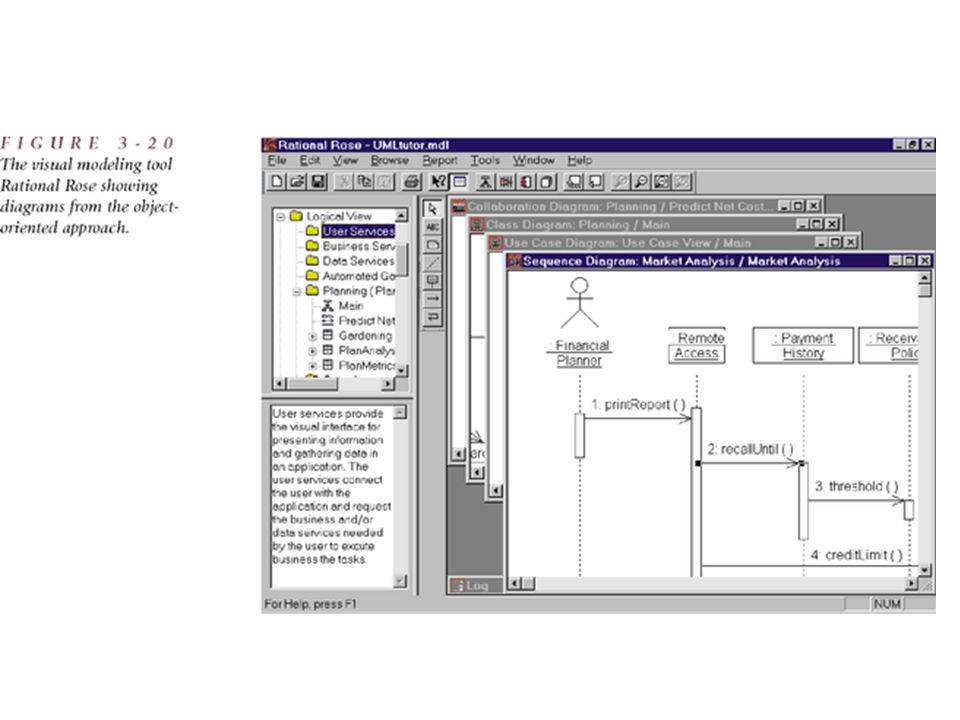Screen dimensions: 960x720
Task: Expand the PlanMetrics tree node
Action: tap(312, 366)
